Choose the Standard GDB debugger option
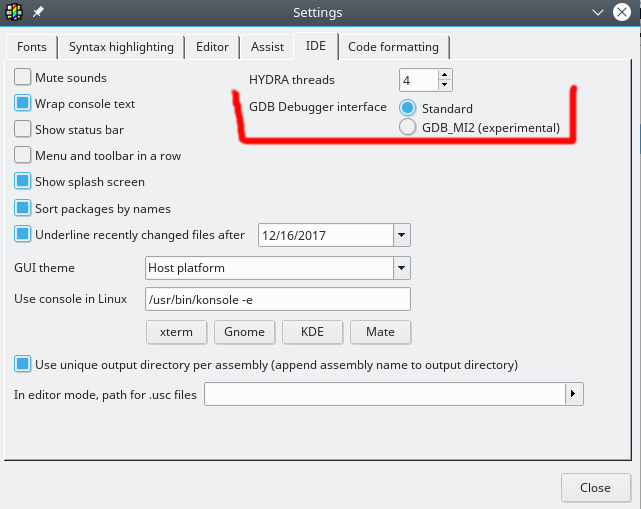 click(x=408, y=108)
